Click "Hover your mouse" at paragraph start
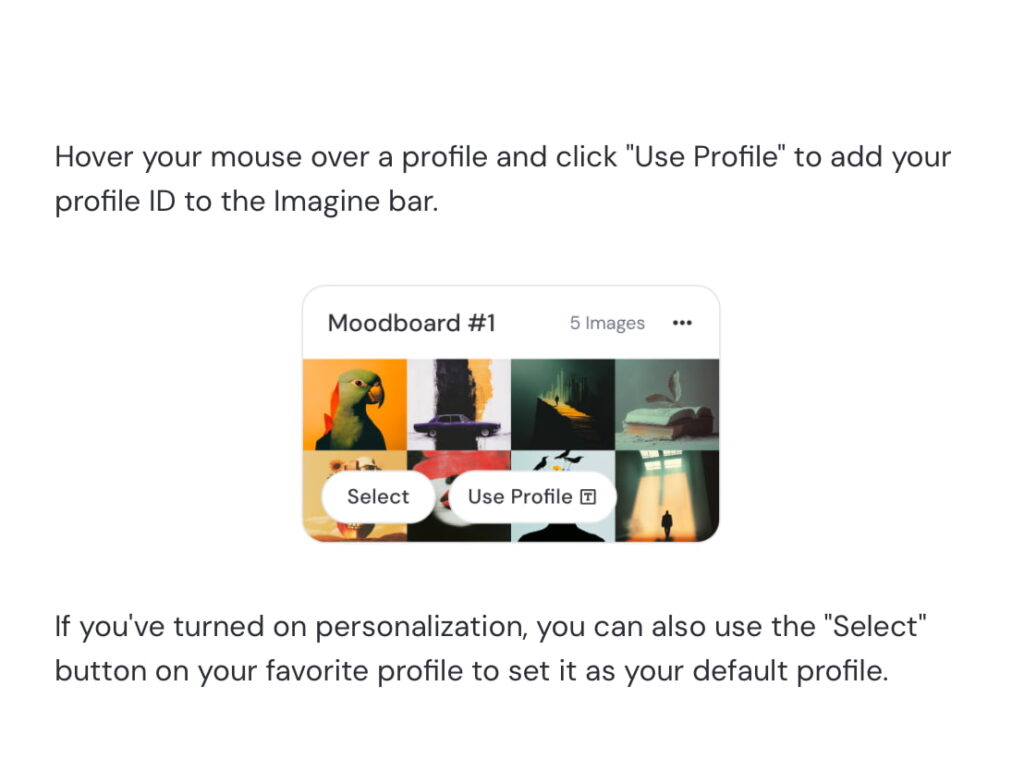 click(178, 157)
